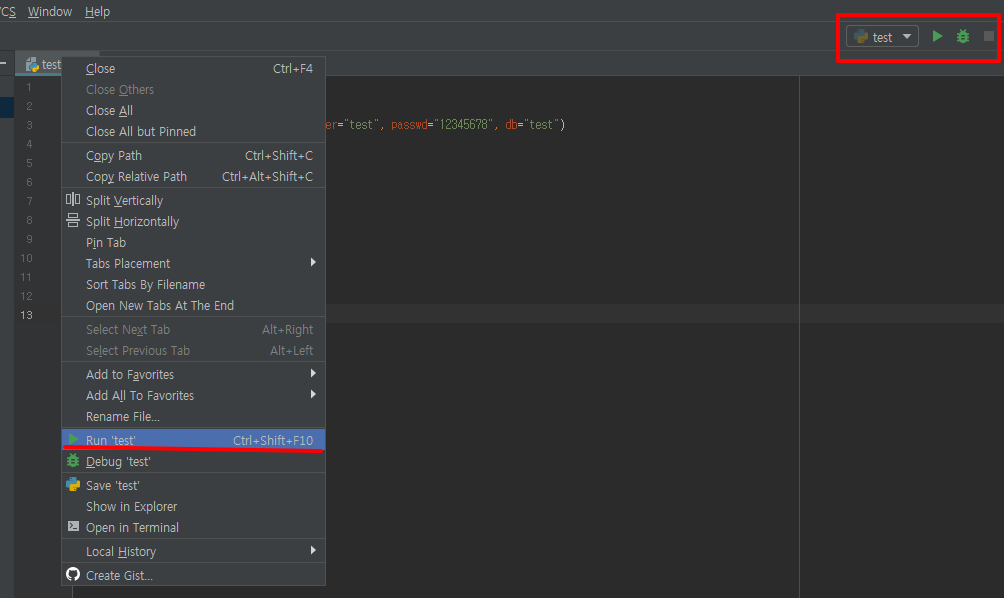Expand the Add to Favorites submenu arrow

click(x=313, y=373)
